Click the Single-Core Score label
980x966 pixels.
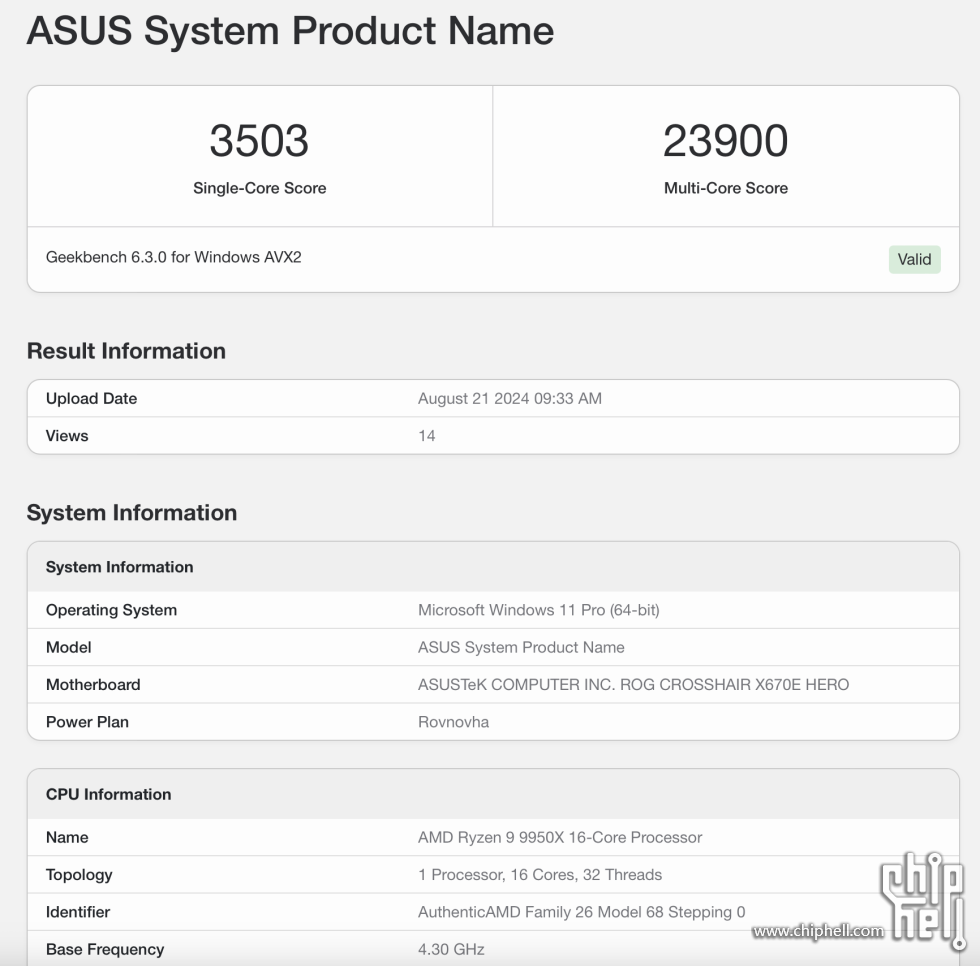pyautogui.click(x=259, y=188)
